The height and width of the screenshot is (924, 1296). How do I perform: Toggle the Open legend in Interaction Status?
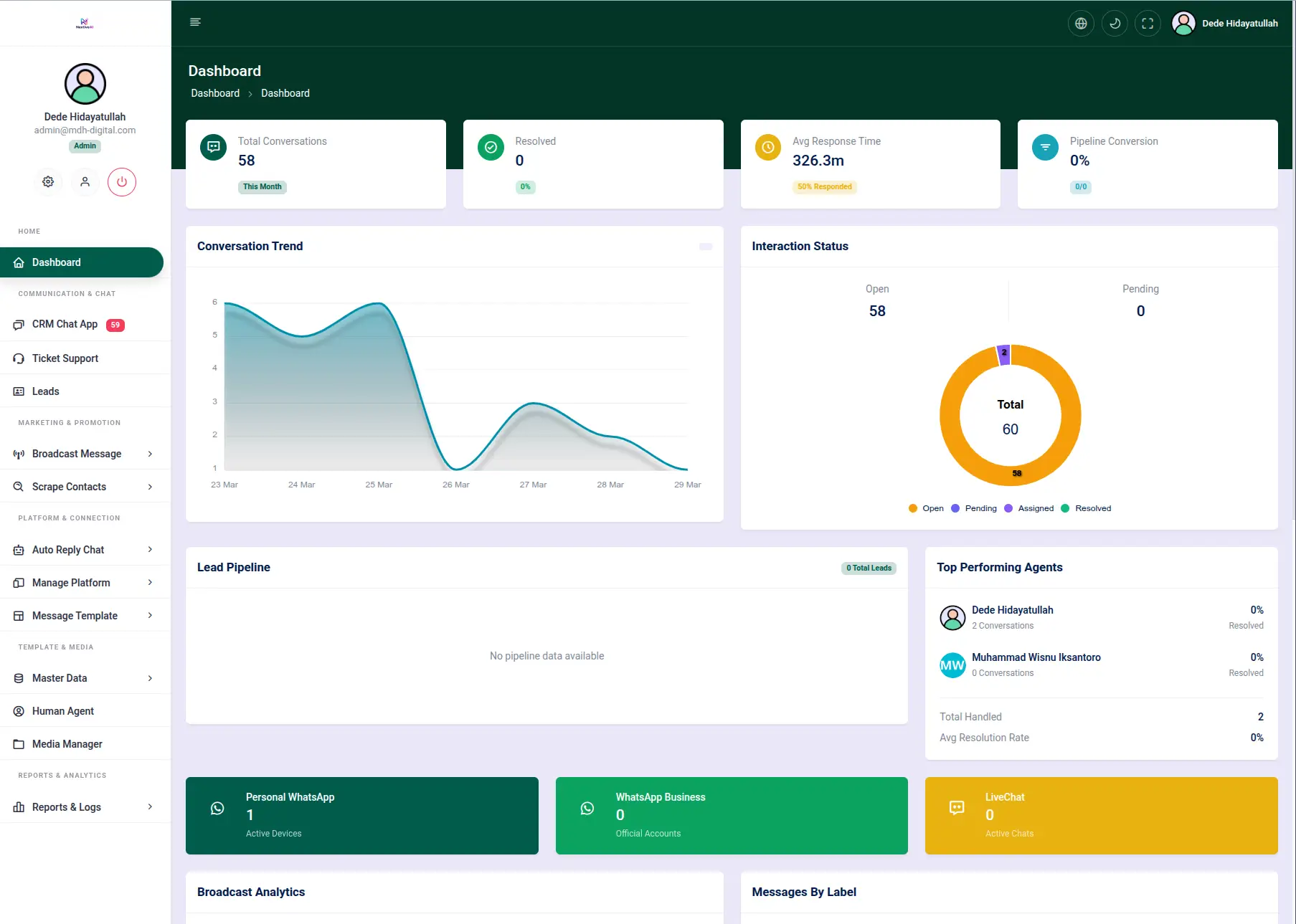click(926, 508)
